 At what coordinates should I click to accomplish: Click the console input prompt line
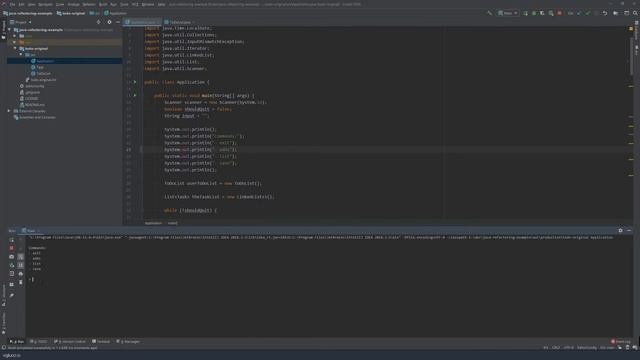coord(33,280)
